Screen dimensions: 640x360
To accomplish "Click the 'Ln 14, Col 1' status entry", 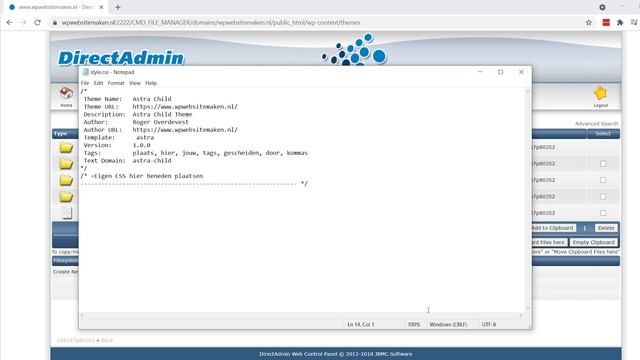I will 361,324.
